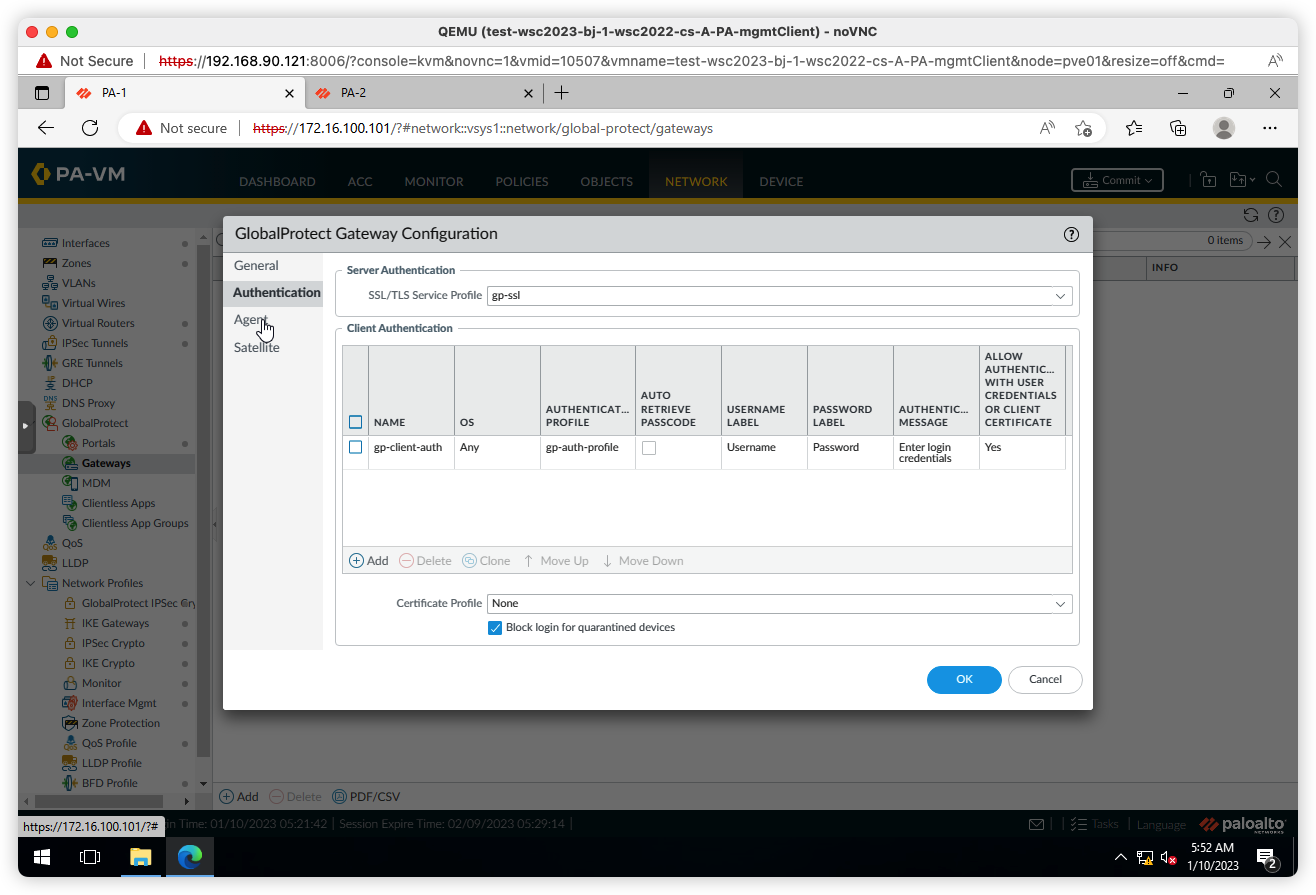
Task: Click Move Down in client authentication table
Action: pos(643,561)
